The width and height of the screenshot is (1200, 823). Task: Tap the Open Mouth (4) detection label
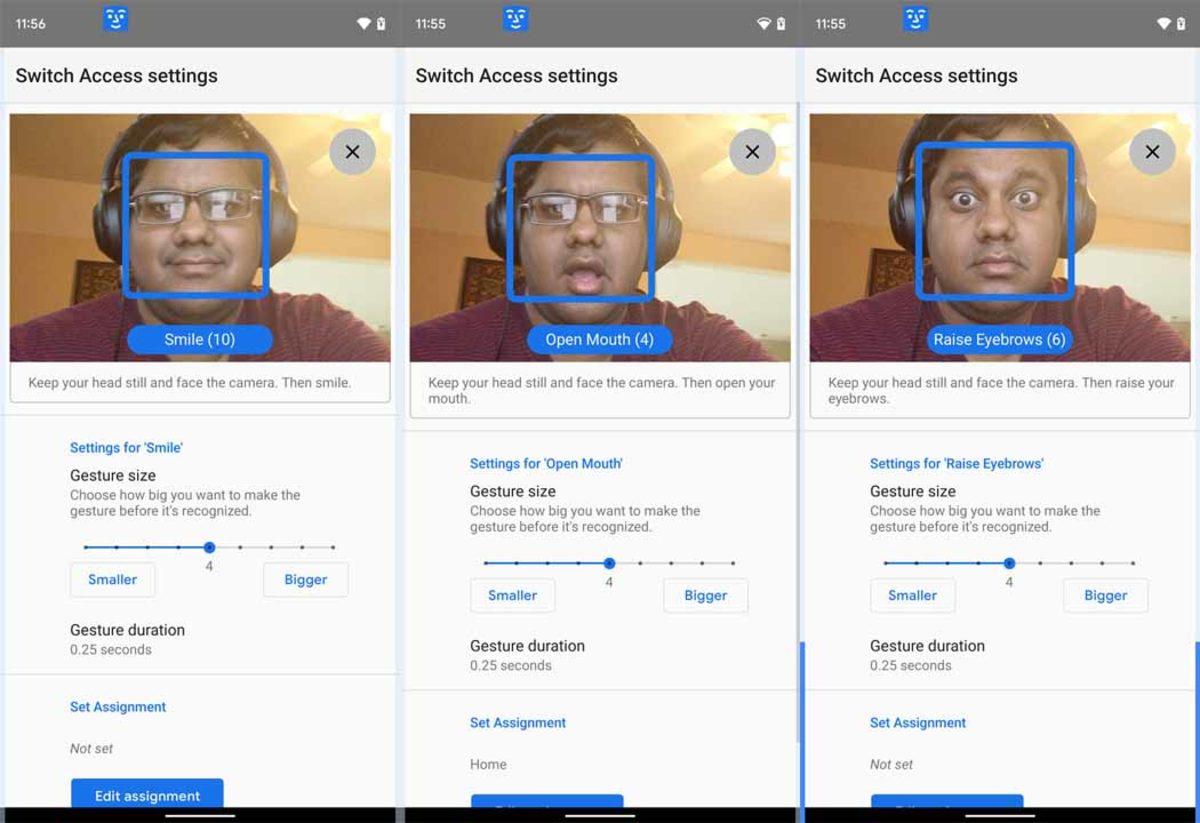click(x=599, y=340)
